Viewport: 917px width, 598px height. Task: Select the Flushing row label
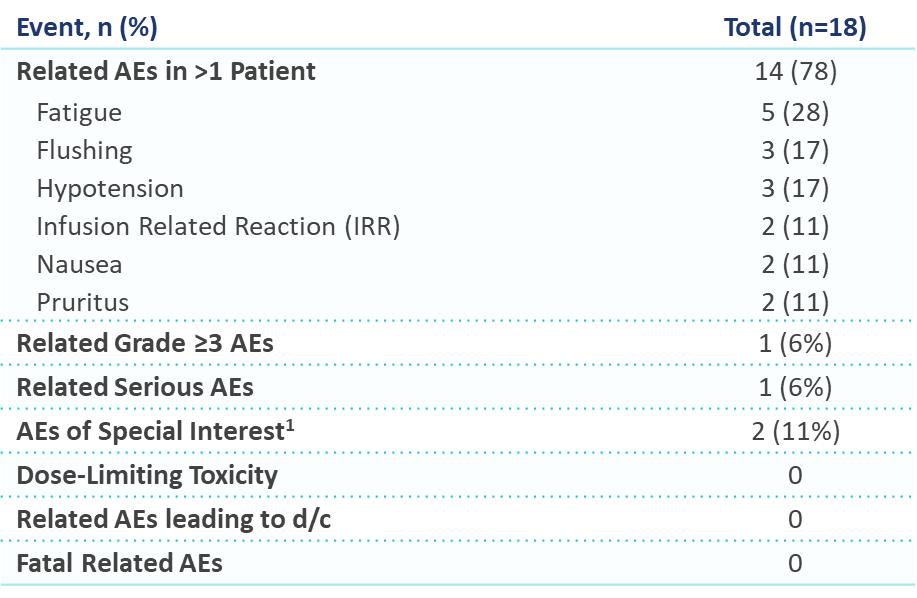click(84, 150)
